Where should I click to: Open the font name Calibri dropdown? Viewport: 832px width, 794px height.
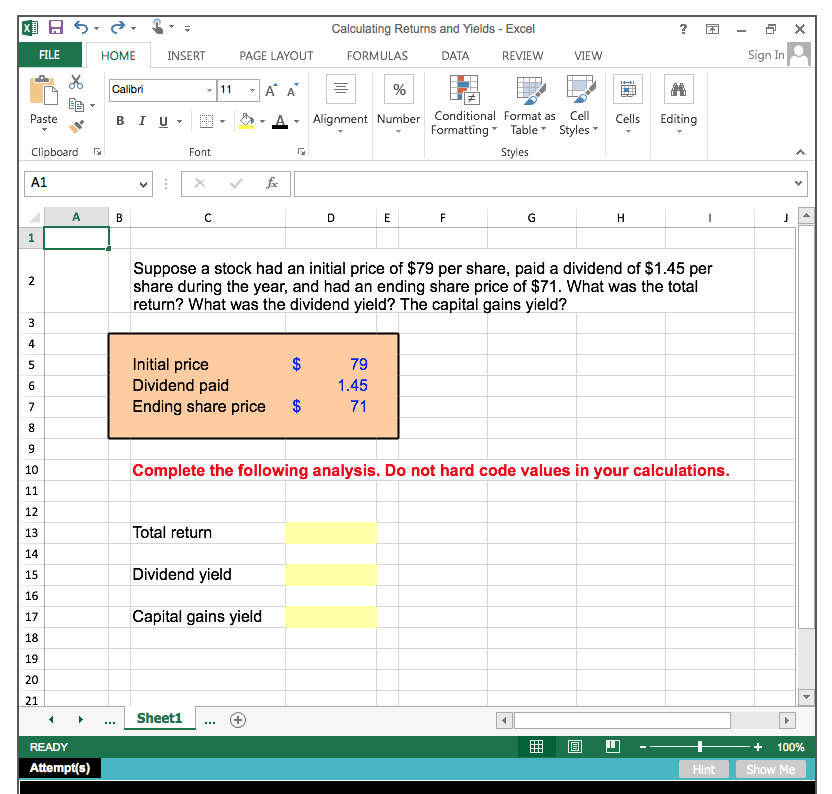209,90
